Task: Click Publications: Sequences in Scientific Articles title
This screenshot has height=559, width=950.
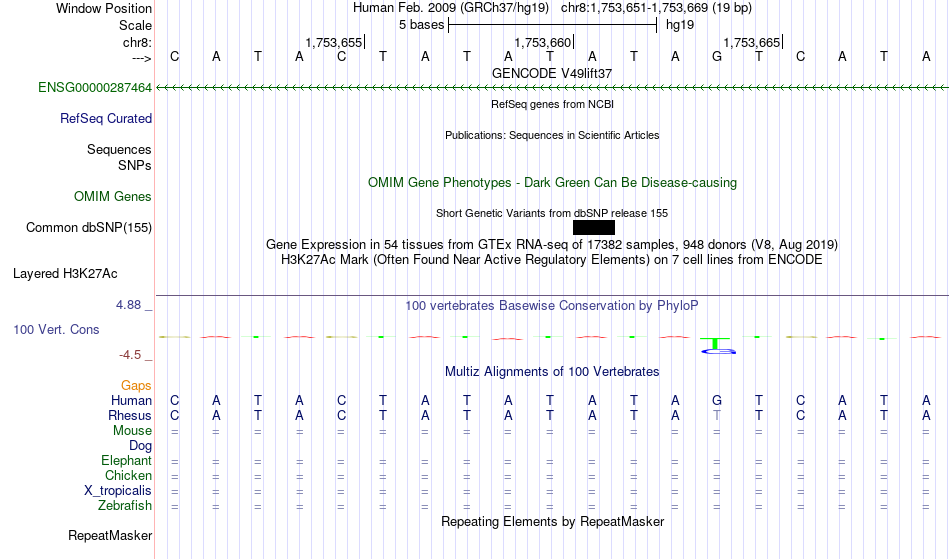Action: point(552,135)
